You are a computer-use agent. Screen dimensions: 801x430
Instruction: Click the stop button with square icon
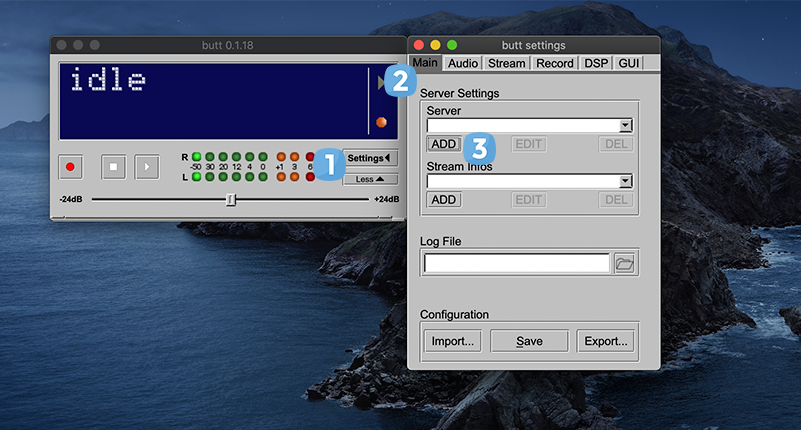113,167
